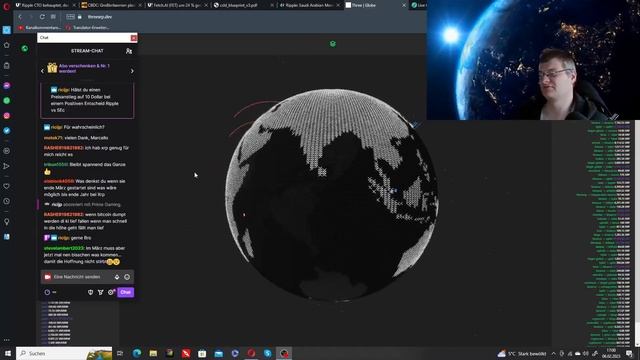Open Instagram in Opera sidebar
640x360 pixels.
7,116
